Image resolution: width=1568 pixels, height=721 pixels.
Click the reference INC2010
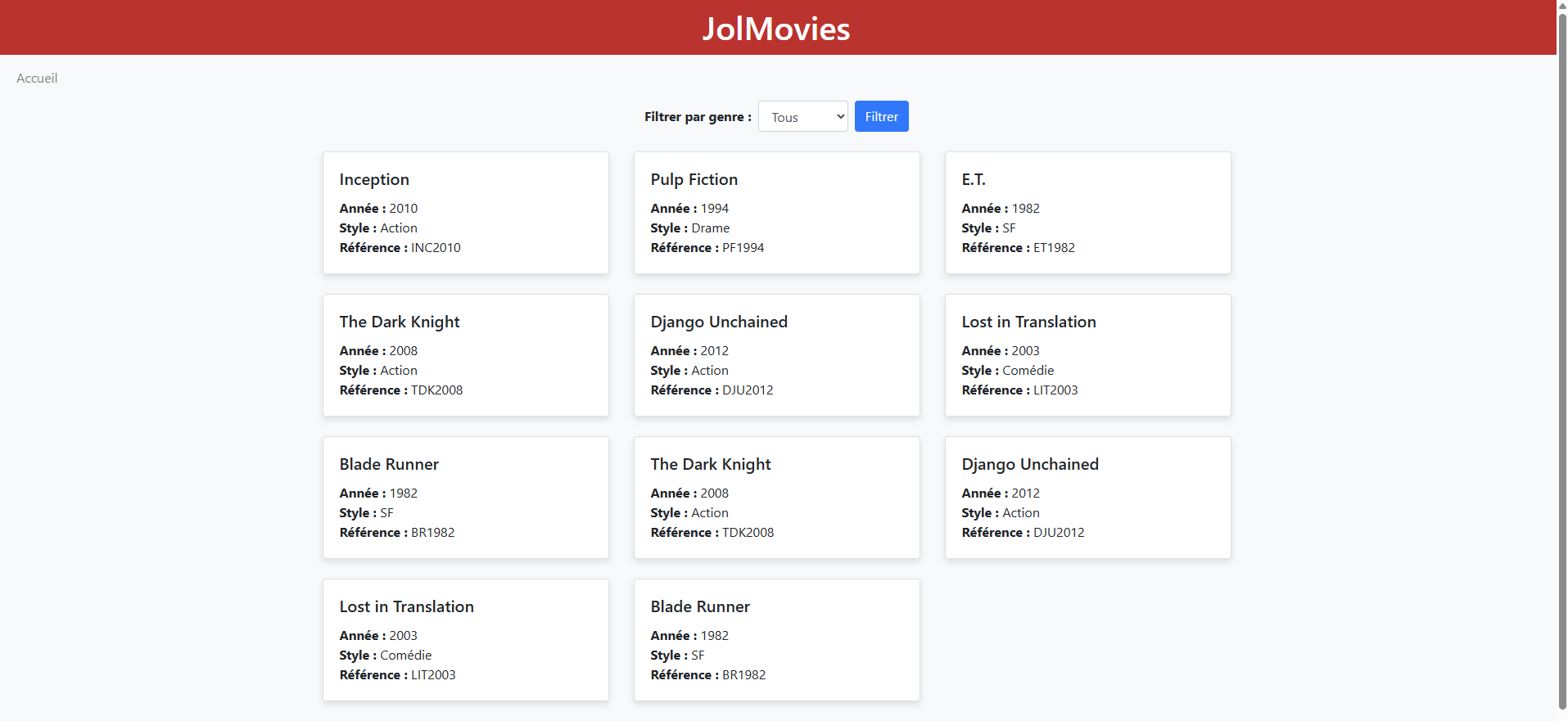436,248
